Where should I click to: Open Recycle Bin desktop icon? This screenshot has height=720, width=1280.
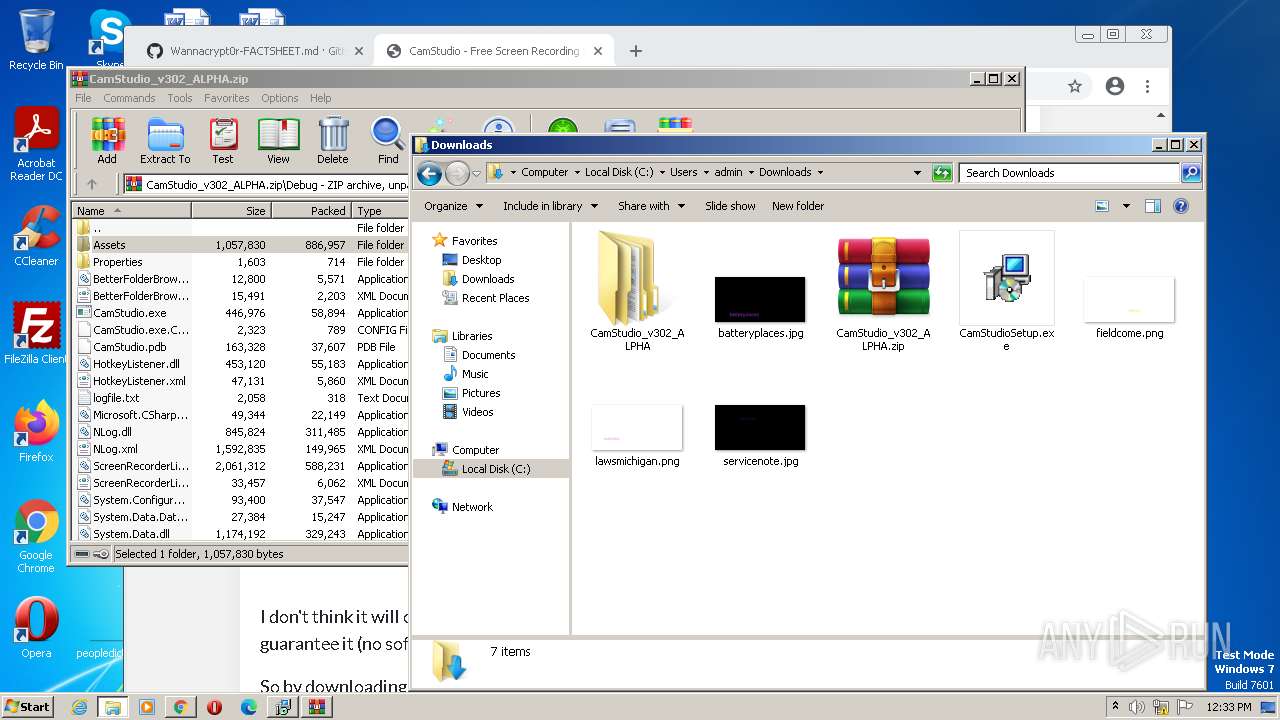tap(36, 40)
